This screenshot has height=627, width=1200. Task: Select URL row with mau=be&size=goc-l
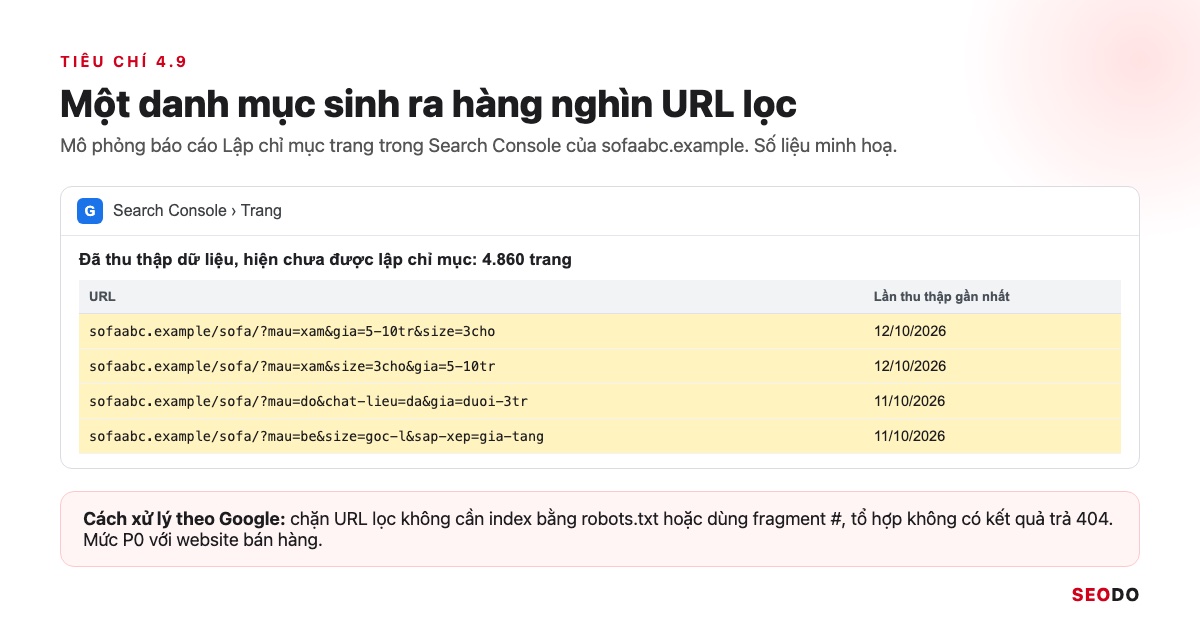point(600,436)
